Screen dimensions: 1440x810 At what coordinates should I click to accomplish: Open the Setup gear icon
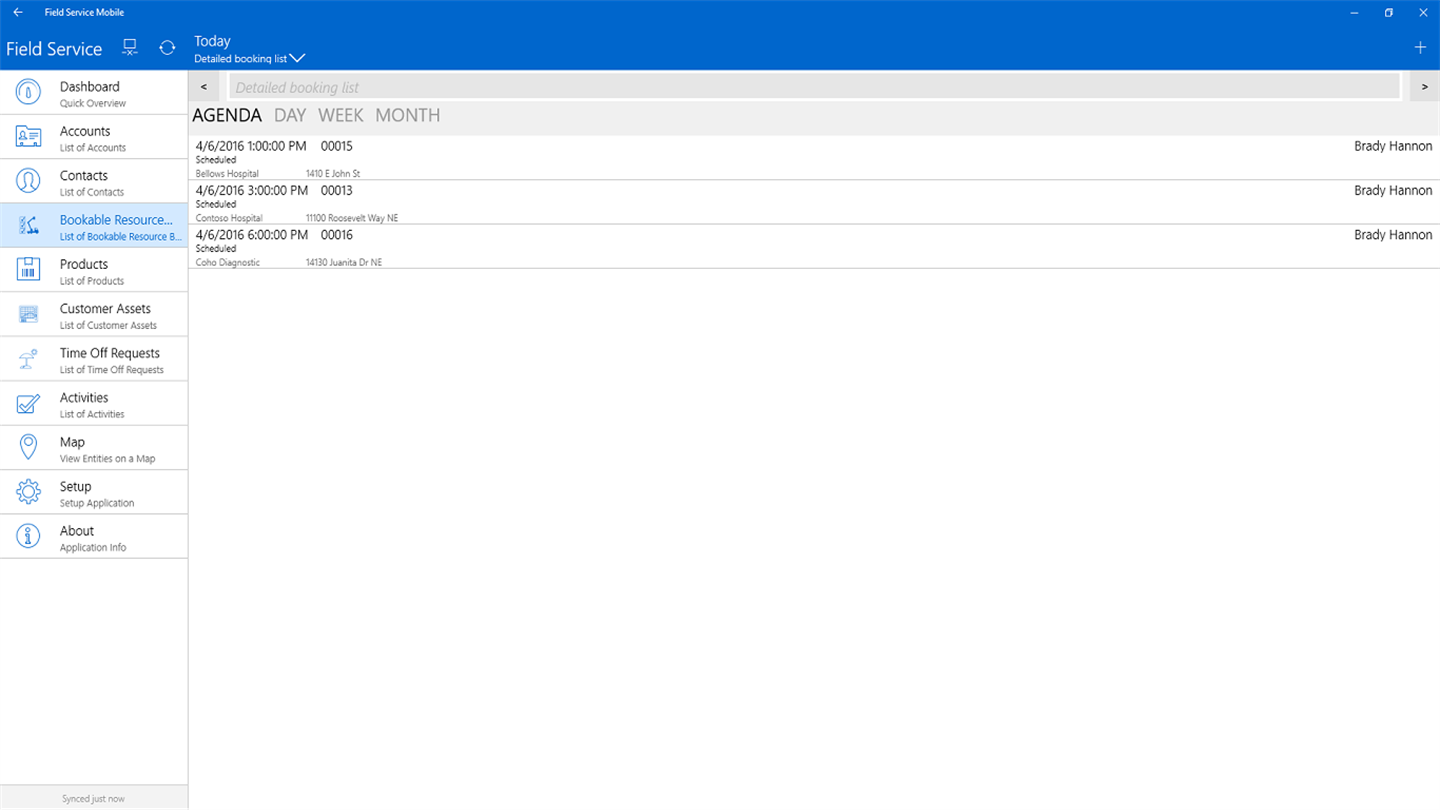(28, 492)
